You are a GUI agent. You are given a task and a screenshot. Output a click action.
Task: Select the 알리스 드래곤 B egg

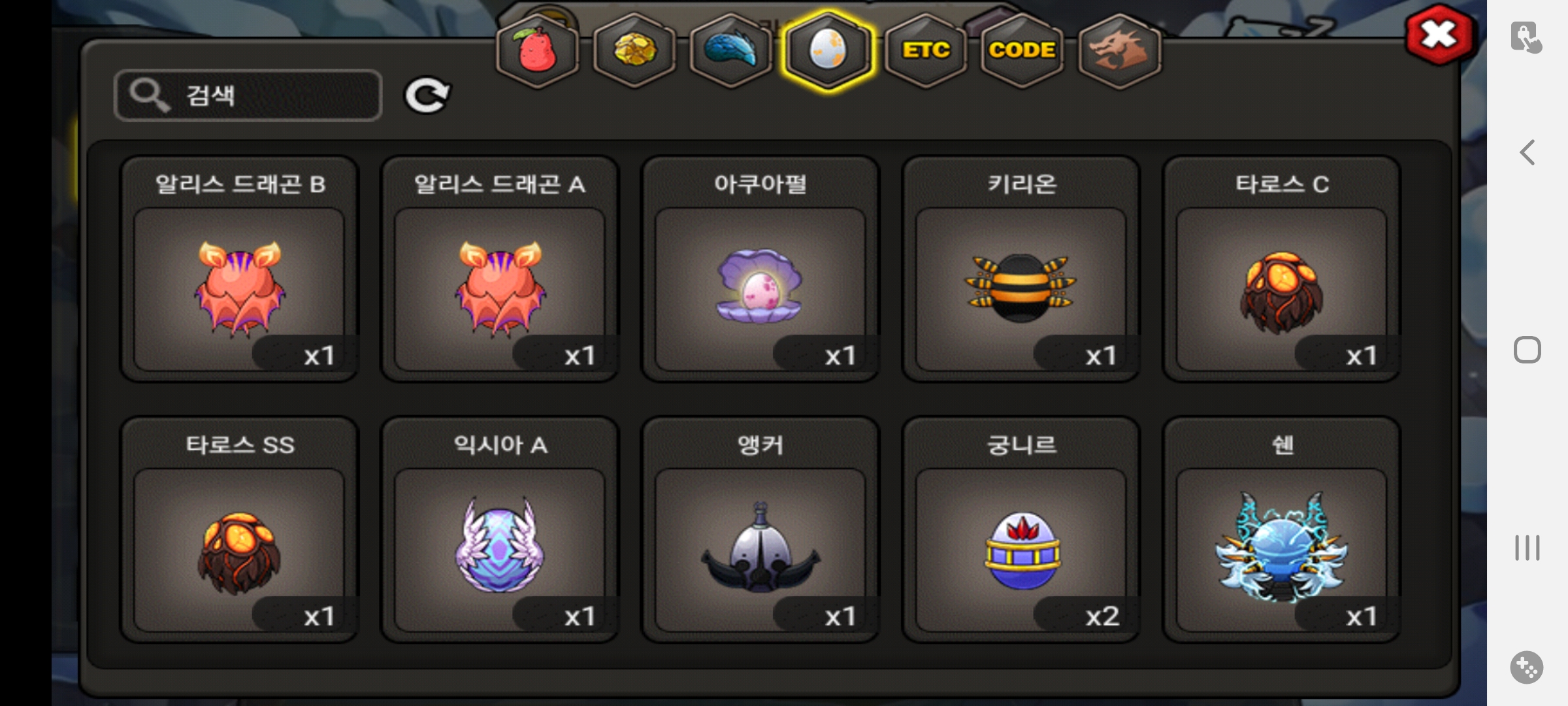239,269
